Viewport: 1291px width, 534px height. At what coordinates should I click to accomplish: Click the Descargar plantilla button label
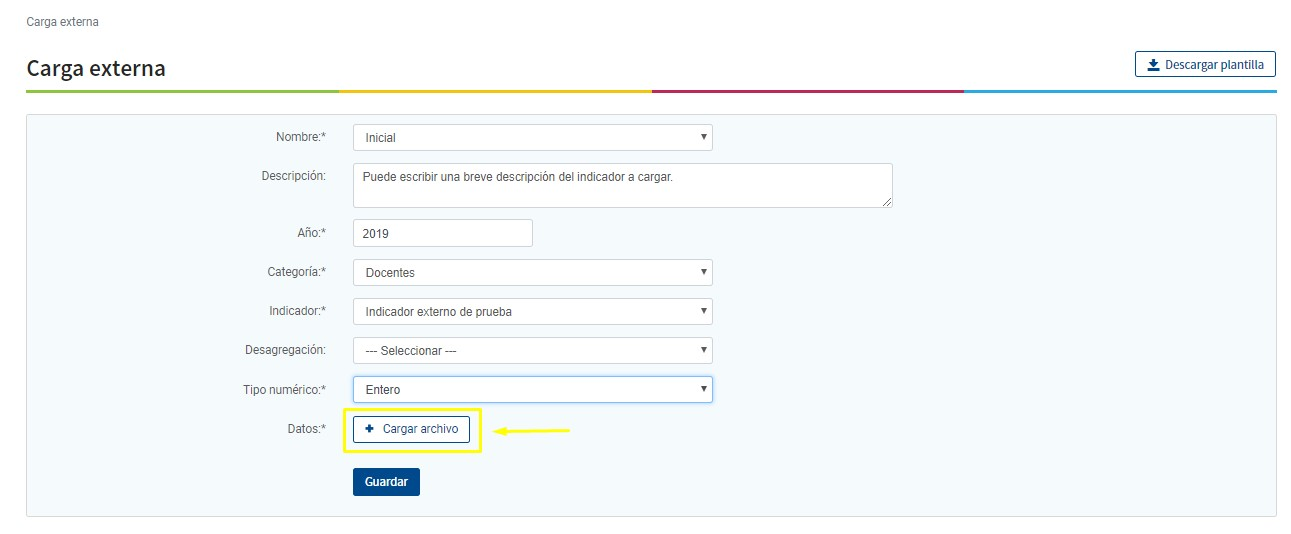[x=1215, y=65]
